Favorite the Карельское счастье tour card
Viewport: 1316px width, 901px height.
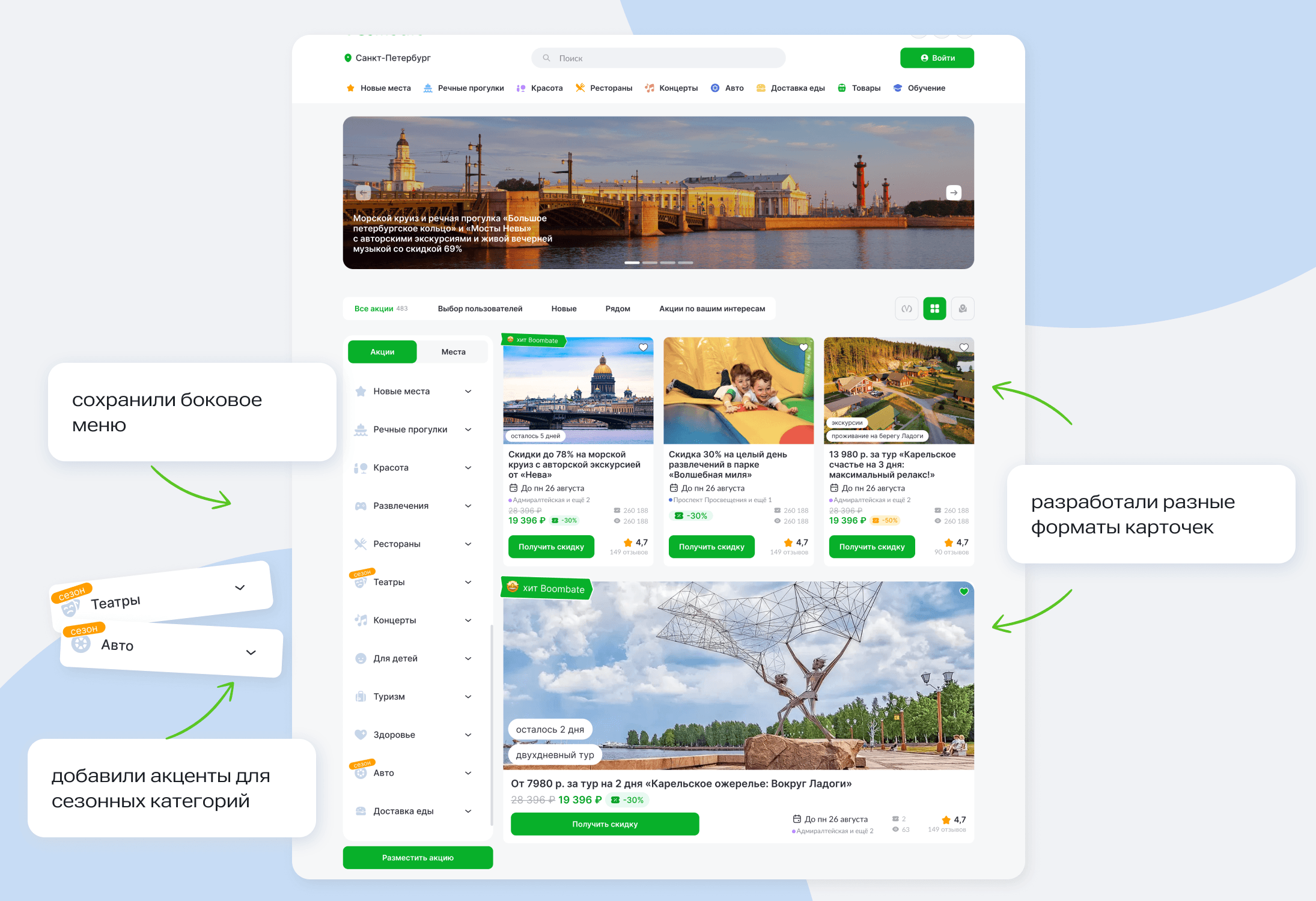(x=964, y=347)
